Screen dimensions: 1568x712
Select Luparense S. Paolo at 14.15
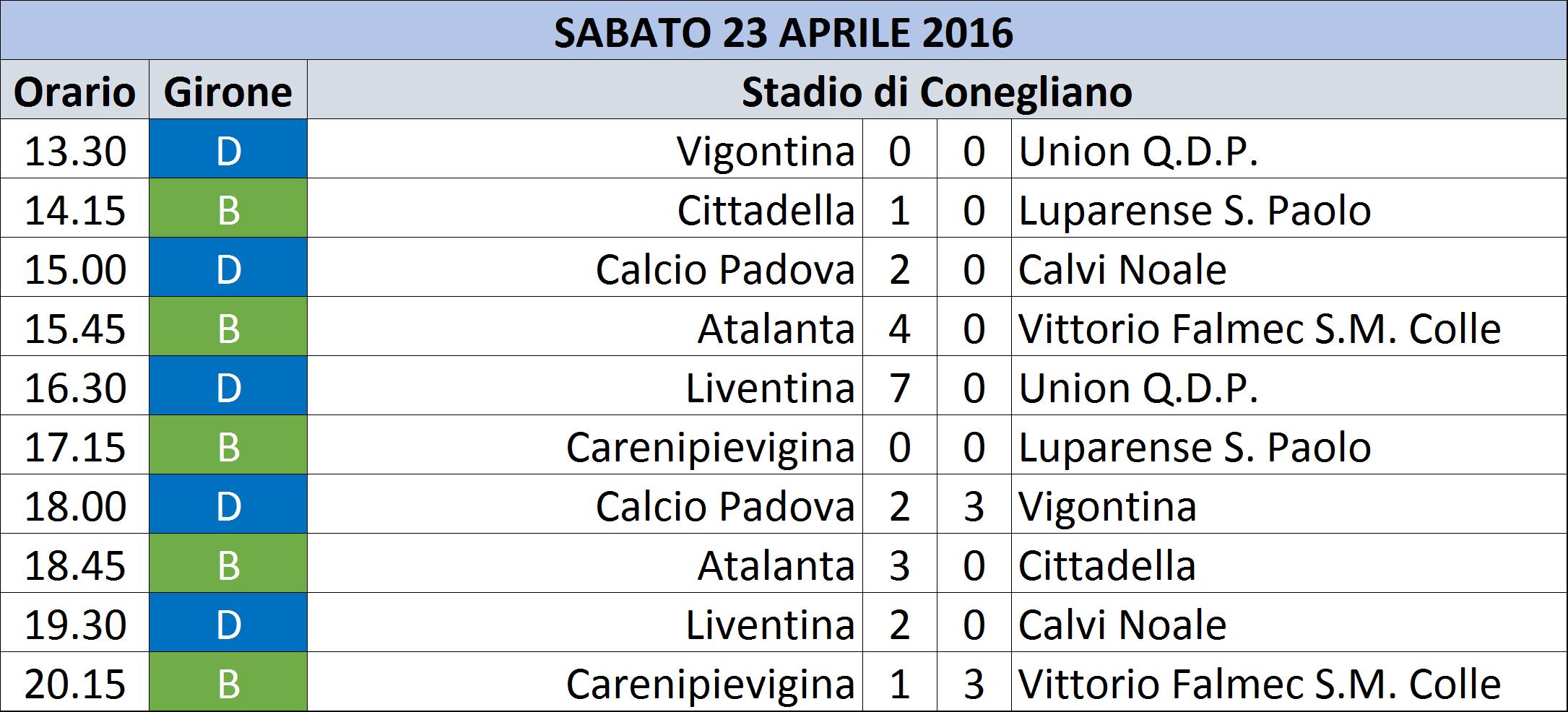(x=1195, y=210)
